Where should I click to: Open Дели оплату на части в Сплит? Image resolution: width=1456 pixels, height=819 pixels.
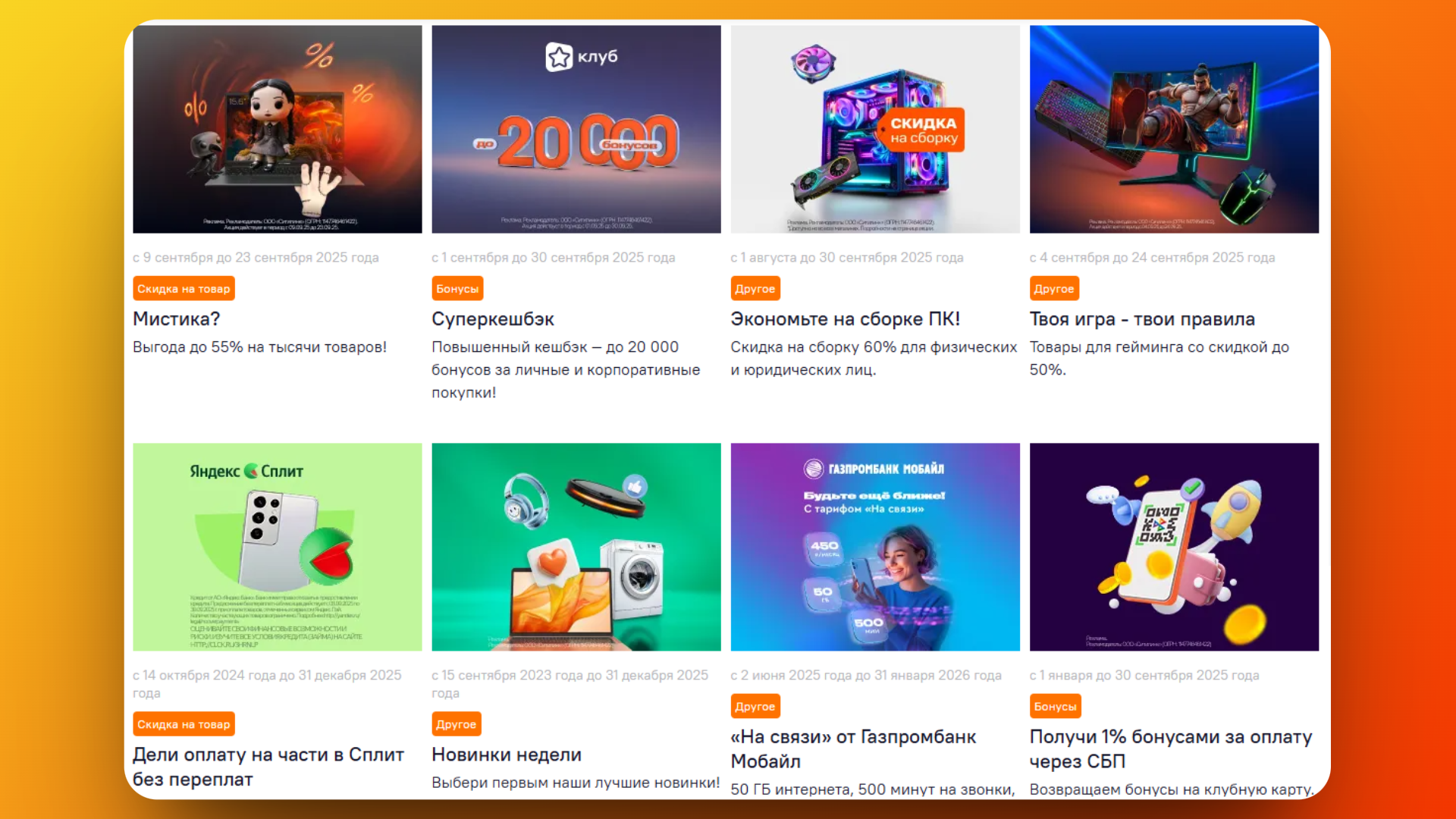click(268, 767)
